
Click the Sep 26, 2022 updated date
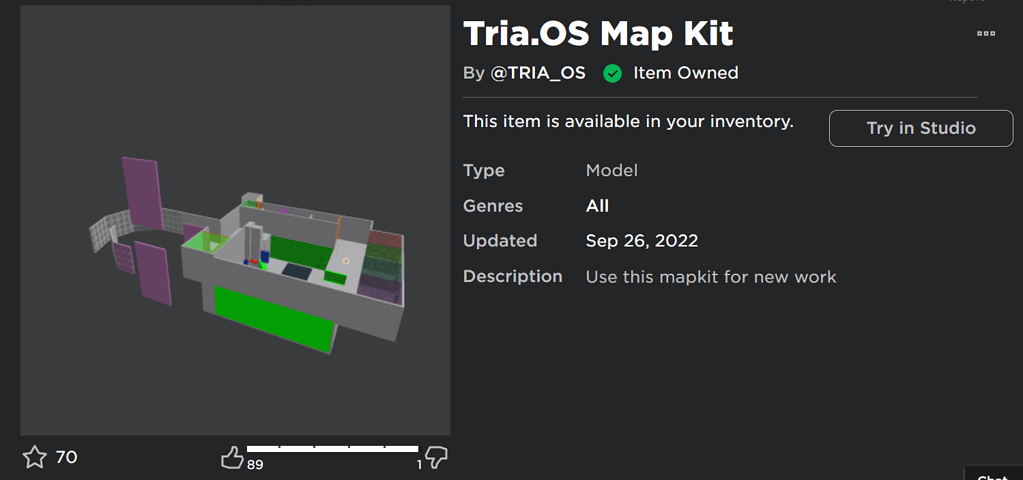point(641,241)
